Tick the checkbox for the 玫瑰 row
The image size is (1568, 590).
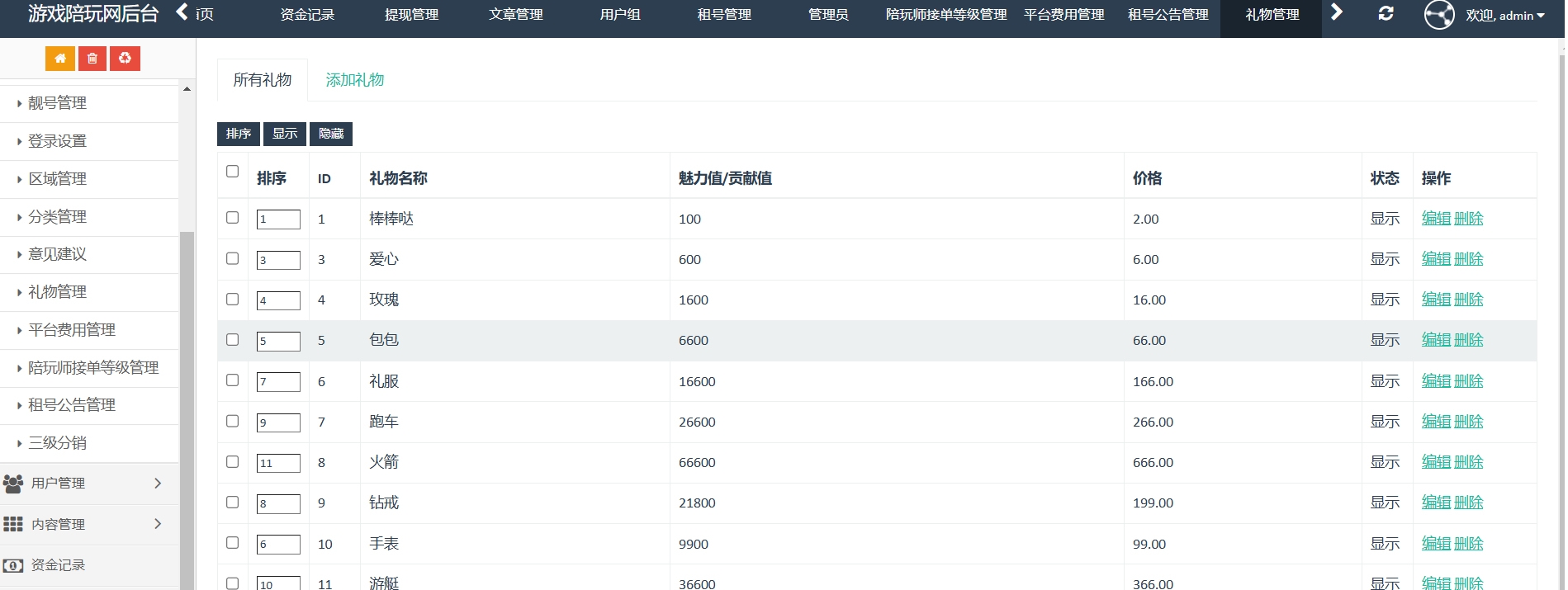pyautogui.click(x=232, y=300)
